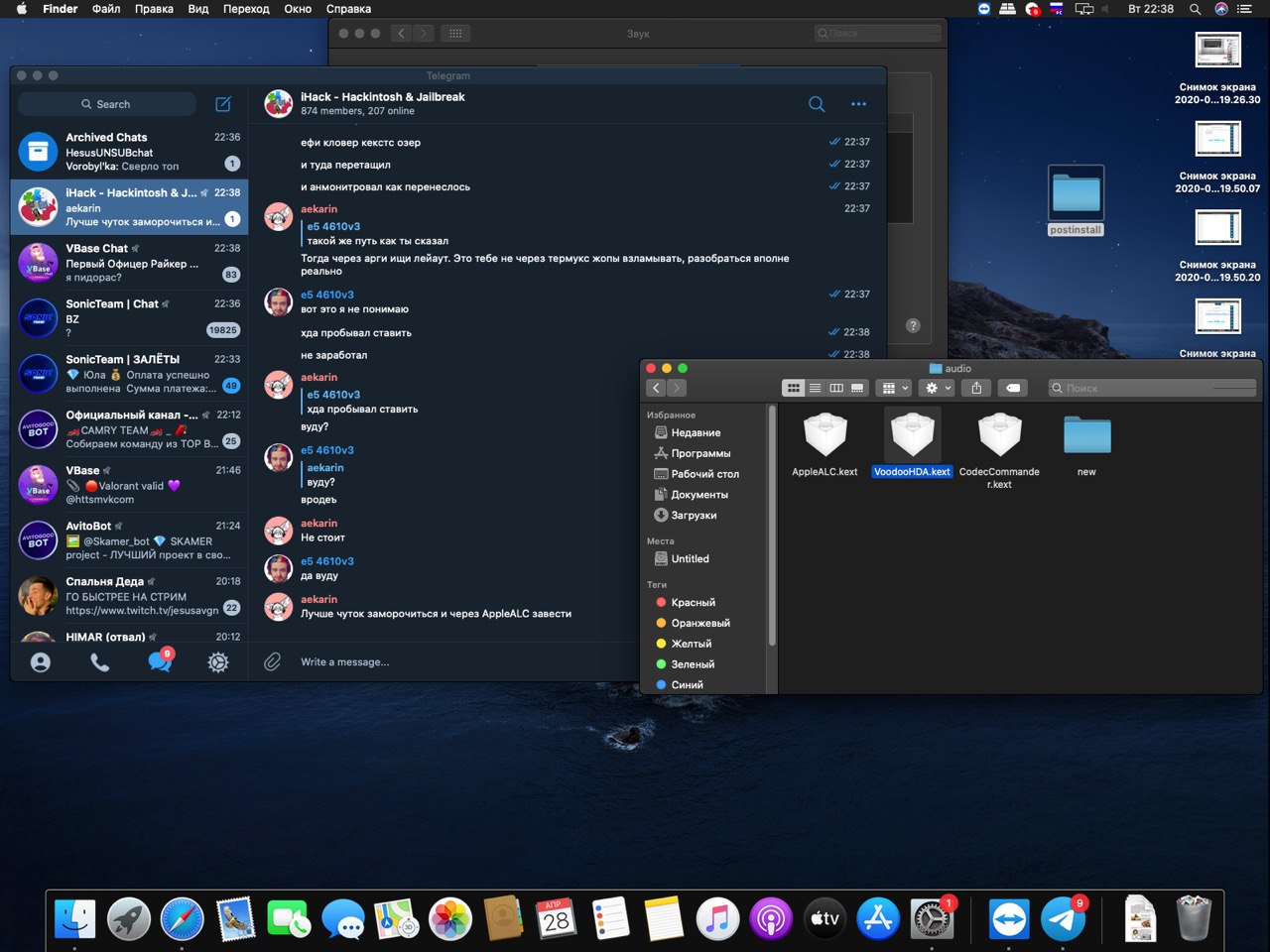Click the Telegram Search field

pos(106,104)
